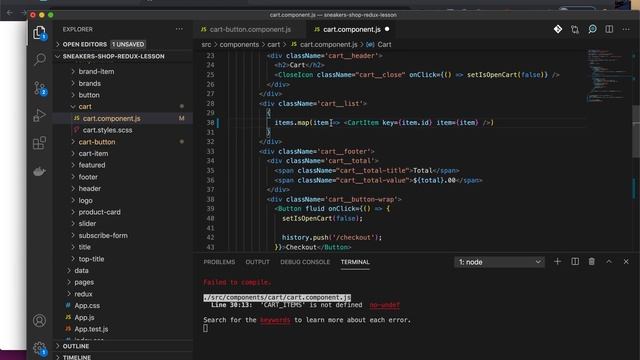Click the editor minimap
The width and height of the screenshot is (640, 360).
(608, 76)
